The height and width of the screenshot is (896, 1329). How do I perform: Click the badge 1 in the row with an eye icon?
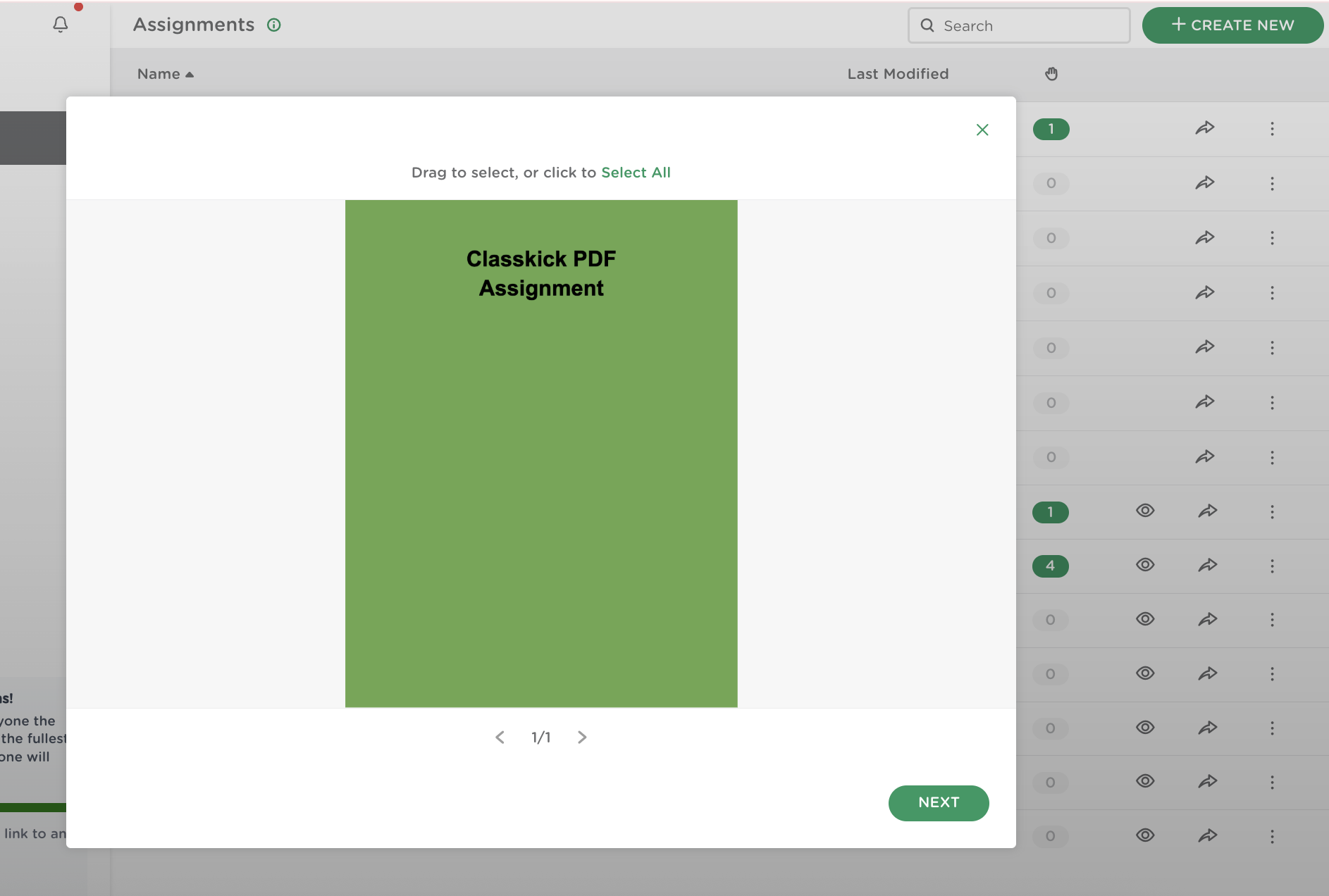tap(1051, 512)
